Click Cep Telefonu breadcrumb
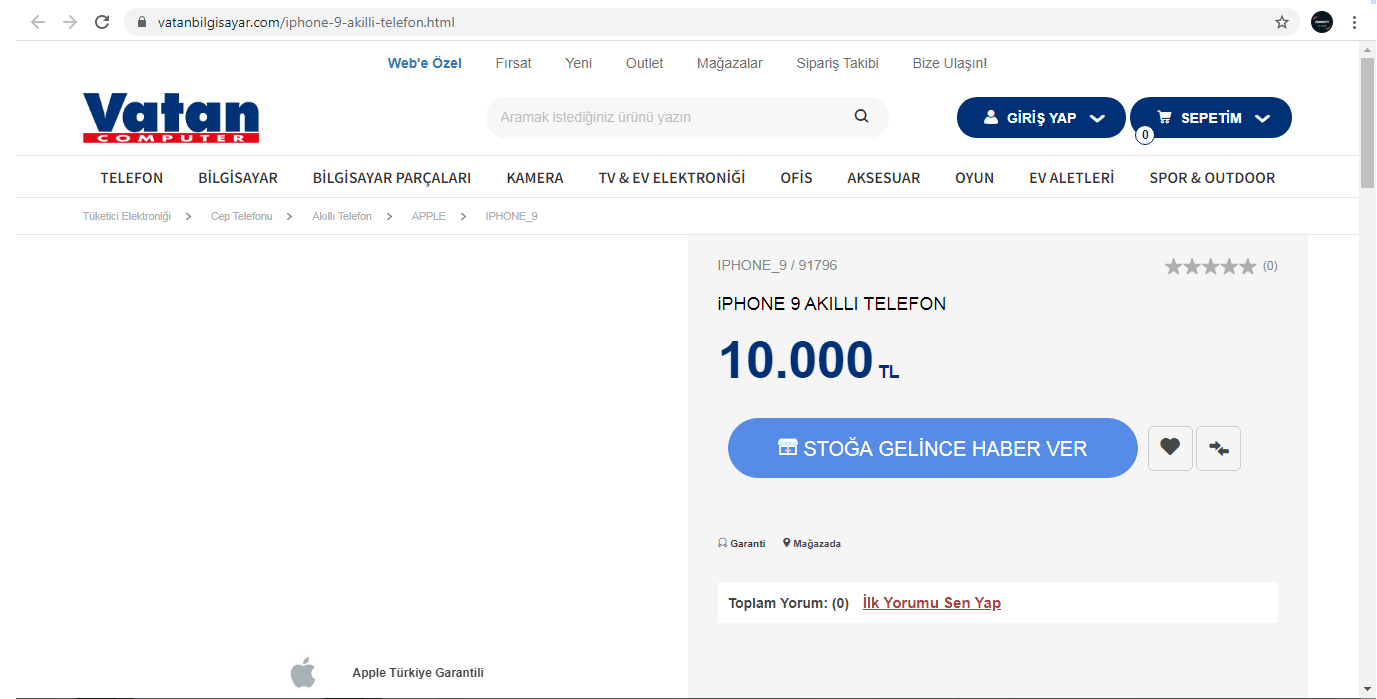Viewport: 1377px width, 699px height. click(242, 216)
